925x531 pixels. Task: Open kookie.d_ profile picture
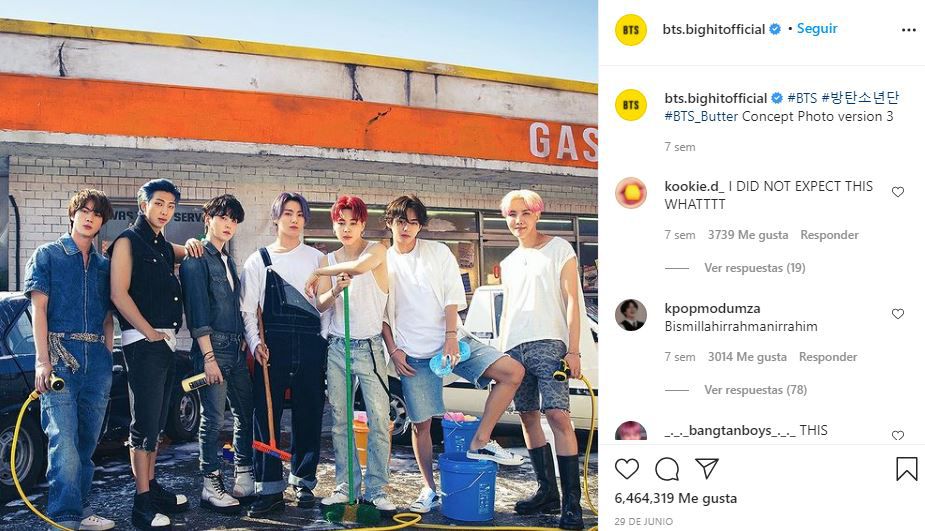click(631, 193)
